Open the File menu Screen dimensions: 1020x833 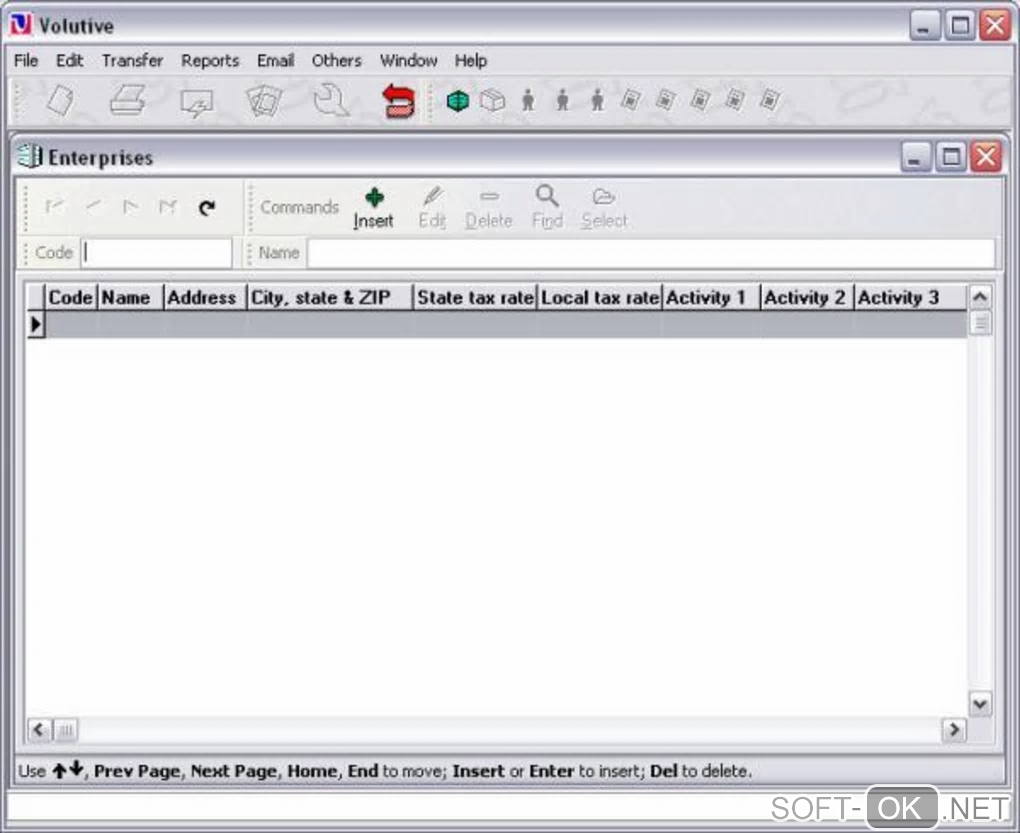click(26, 60)
